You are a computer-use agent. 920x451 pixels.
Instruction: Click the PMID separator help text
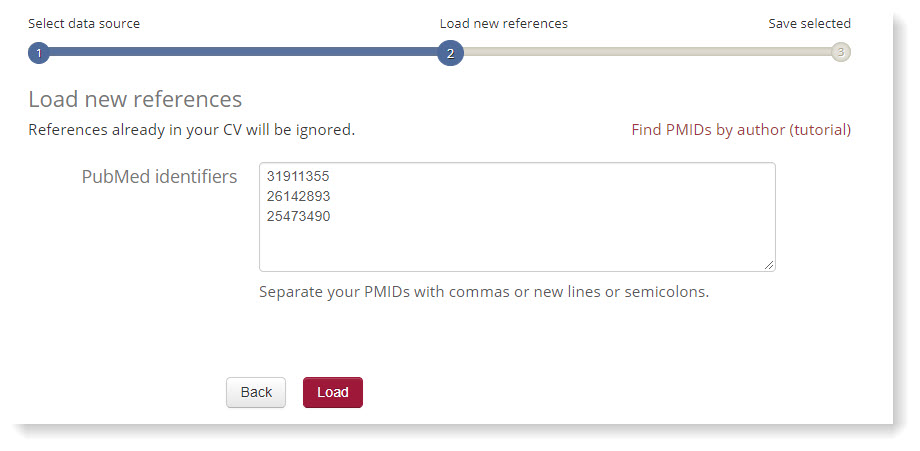(483, 293)
